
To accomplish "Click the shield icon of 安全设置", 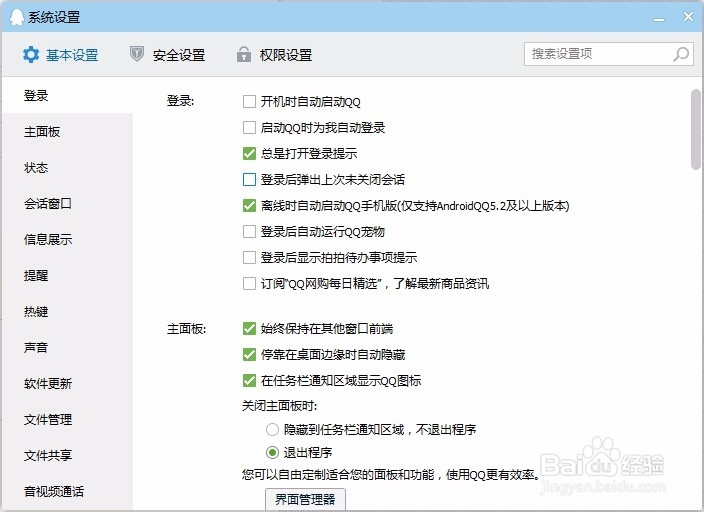I will [136, 54].
